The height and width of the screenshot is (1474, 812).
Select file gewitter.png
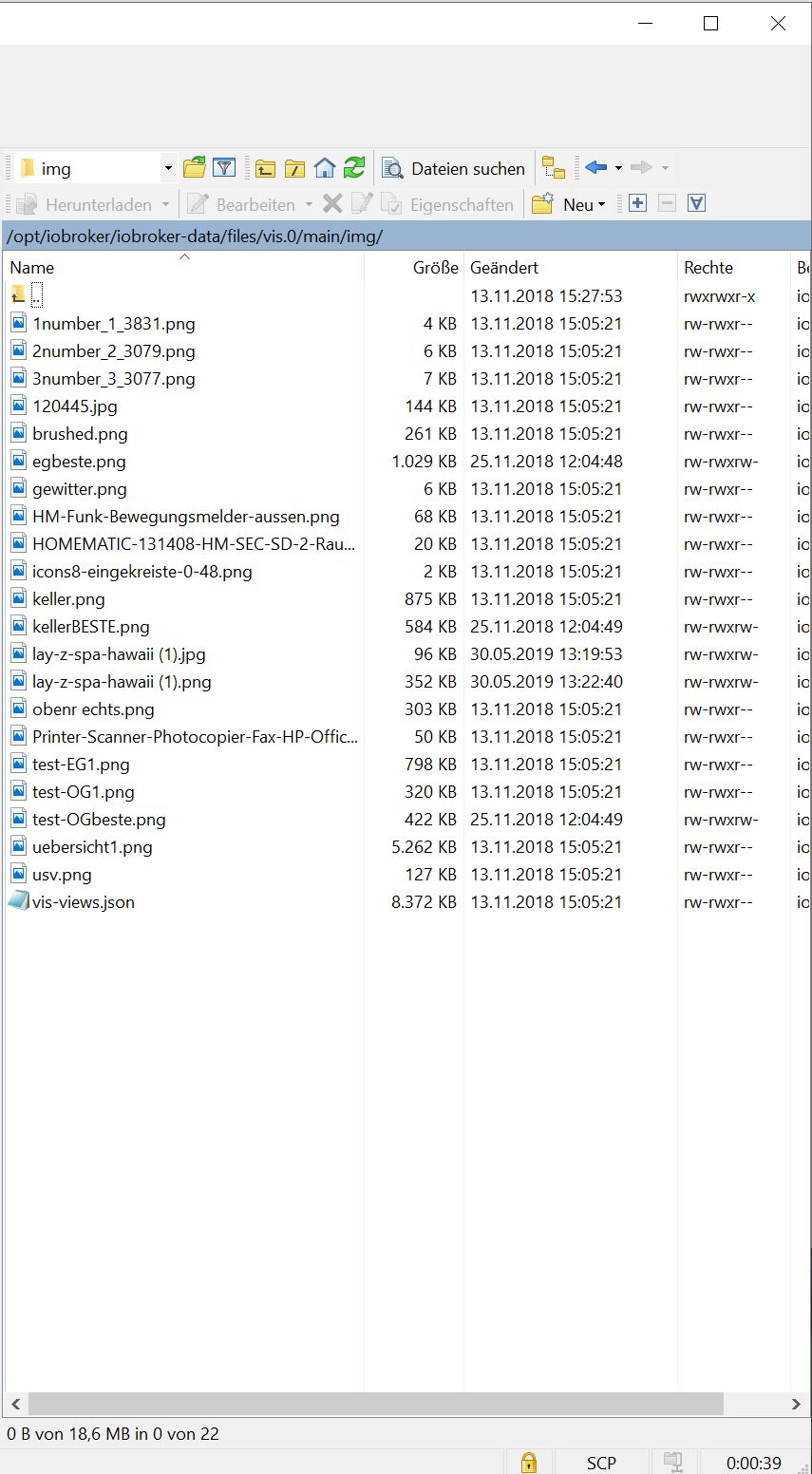coord(79,489)
